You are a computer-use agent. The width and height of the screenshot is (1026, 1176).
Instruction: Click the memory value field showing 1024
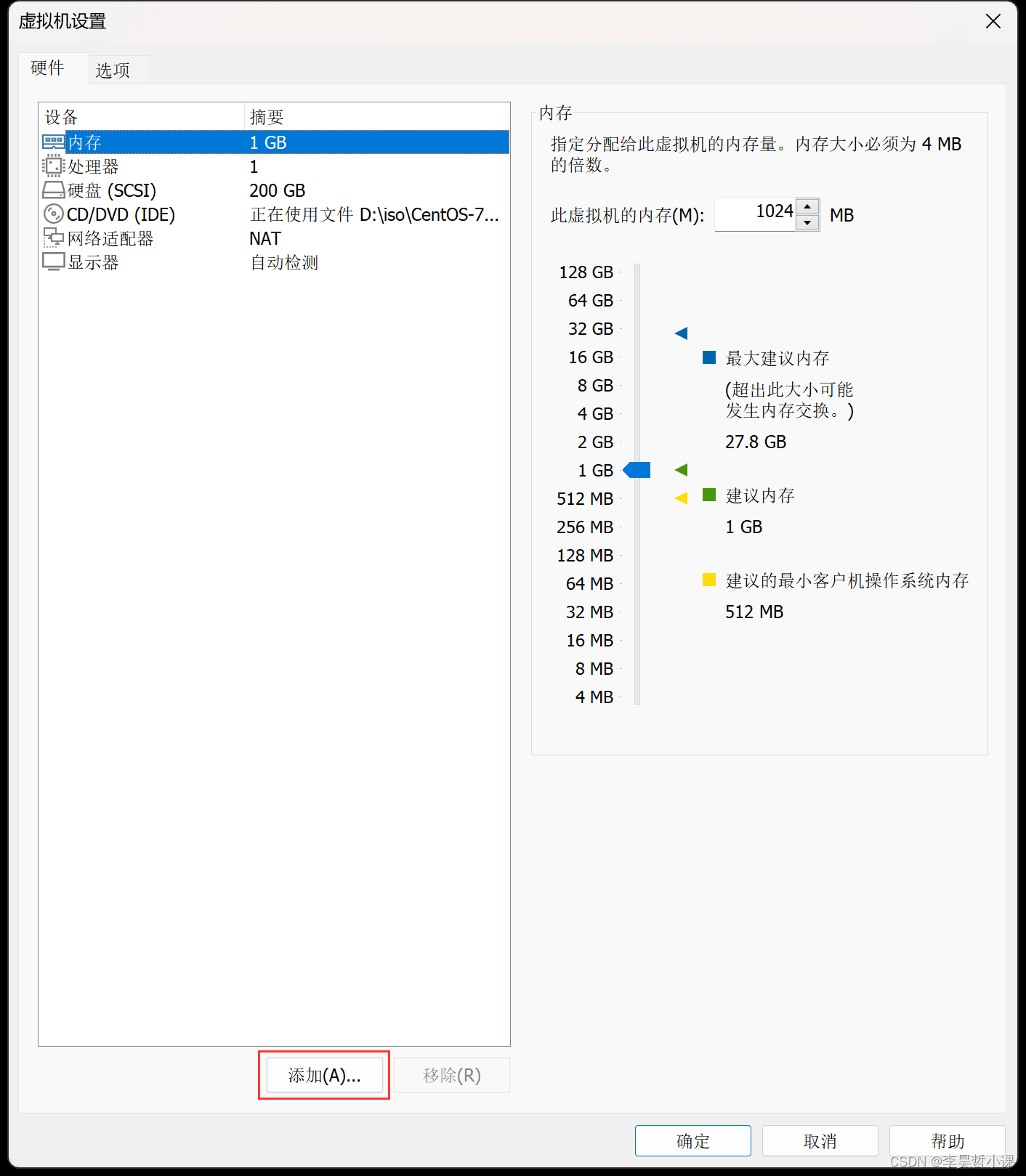(756, 214)
